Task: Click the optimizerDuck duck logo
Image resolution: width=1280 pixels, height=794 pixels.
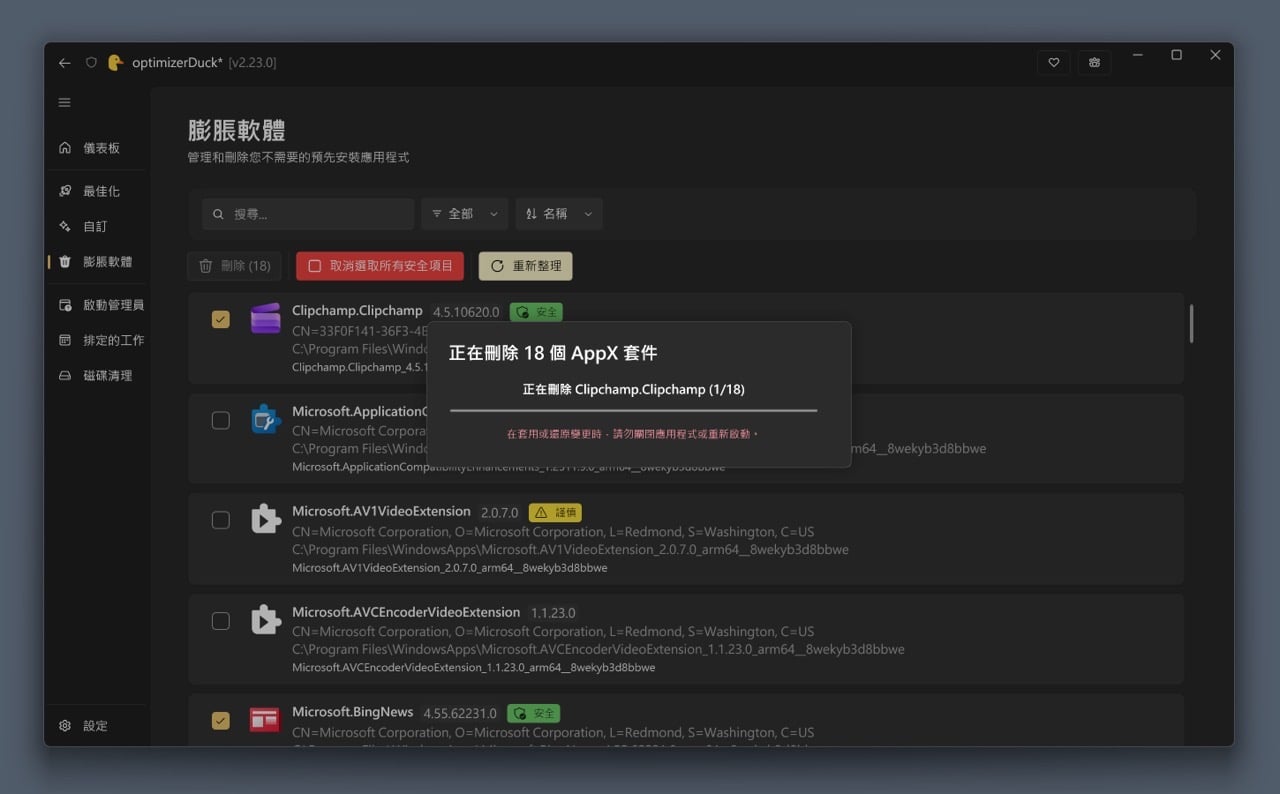Action: tap(116, 62)
